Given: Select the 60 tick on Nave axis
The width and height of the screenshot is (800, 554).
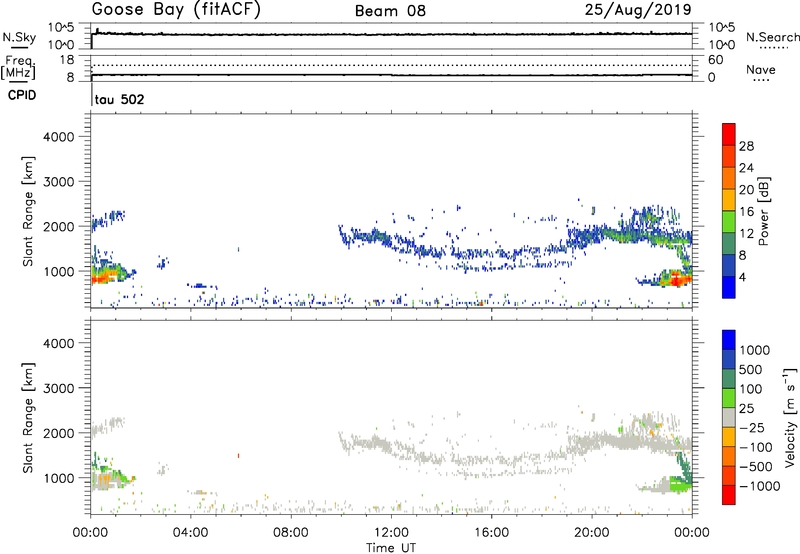Looking at the screenshot, I should (715, 60).
